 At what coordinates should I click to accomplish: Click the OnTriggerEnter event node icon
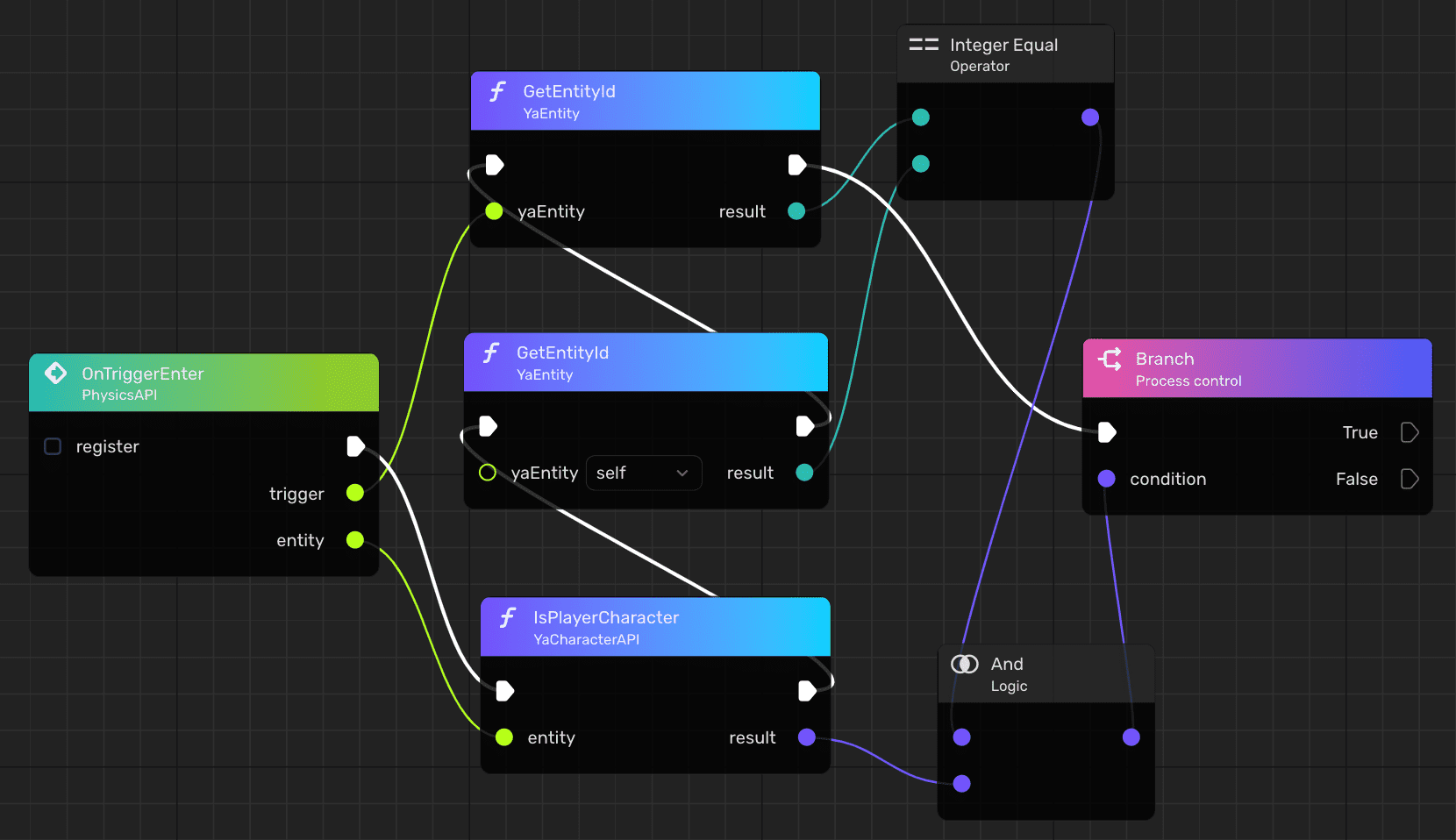55,374
